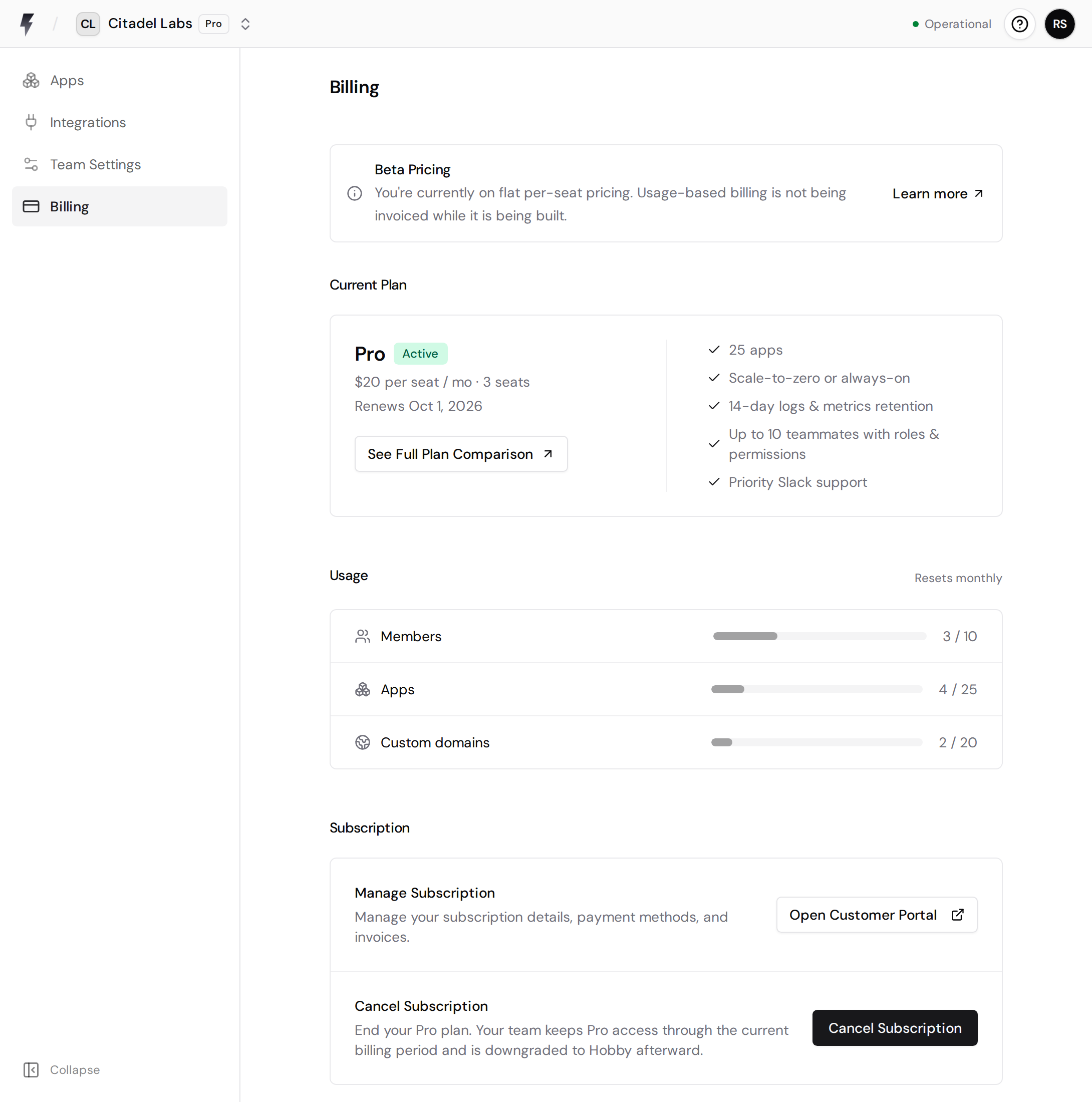Open the Learn more link

(x=937, y=193)
